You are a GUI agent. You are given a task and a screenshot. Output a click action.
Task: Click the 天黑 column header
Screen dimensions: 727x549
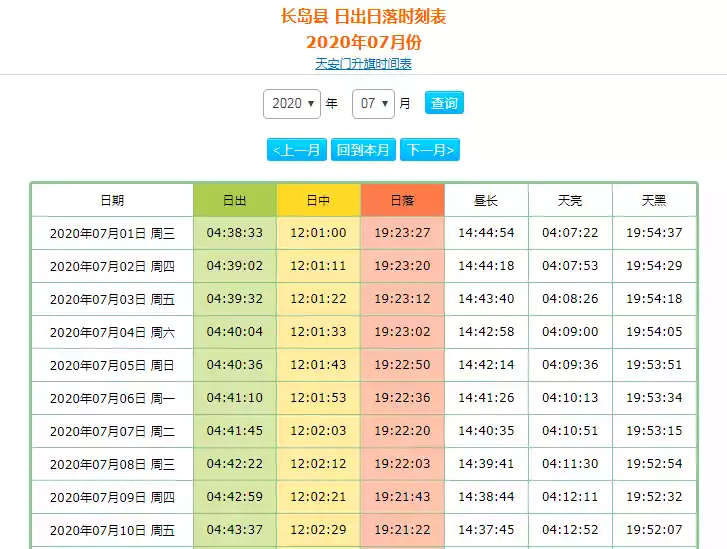(x=654, y=200)
